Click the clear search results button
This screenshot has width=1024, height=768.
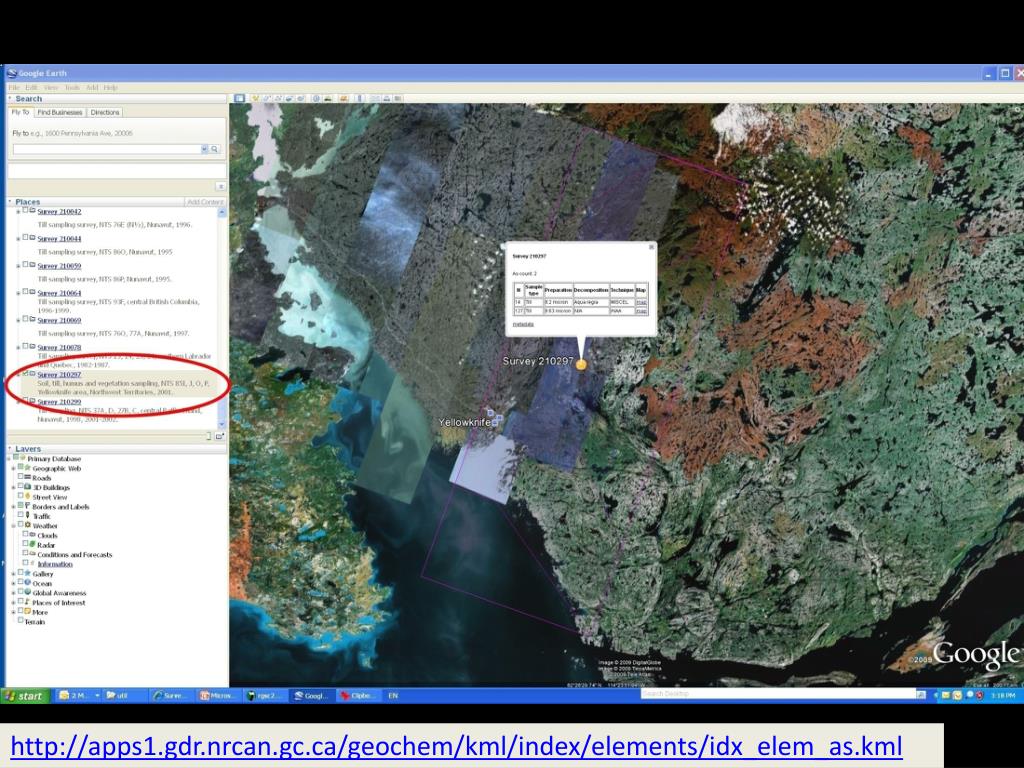pyautogui.click(x=220, y=187)
